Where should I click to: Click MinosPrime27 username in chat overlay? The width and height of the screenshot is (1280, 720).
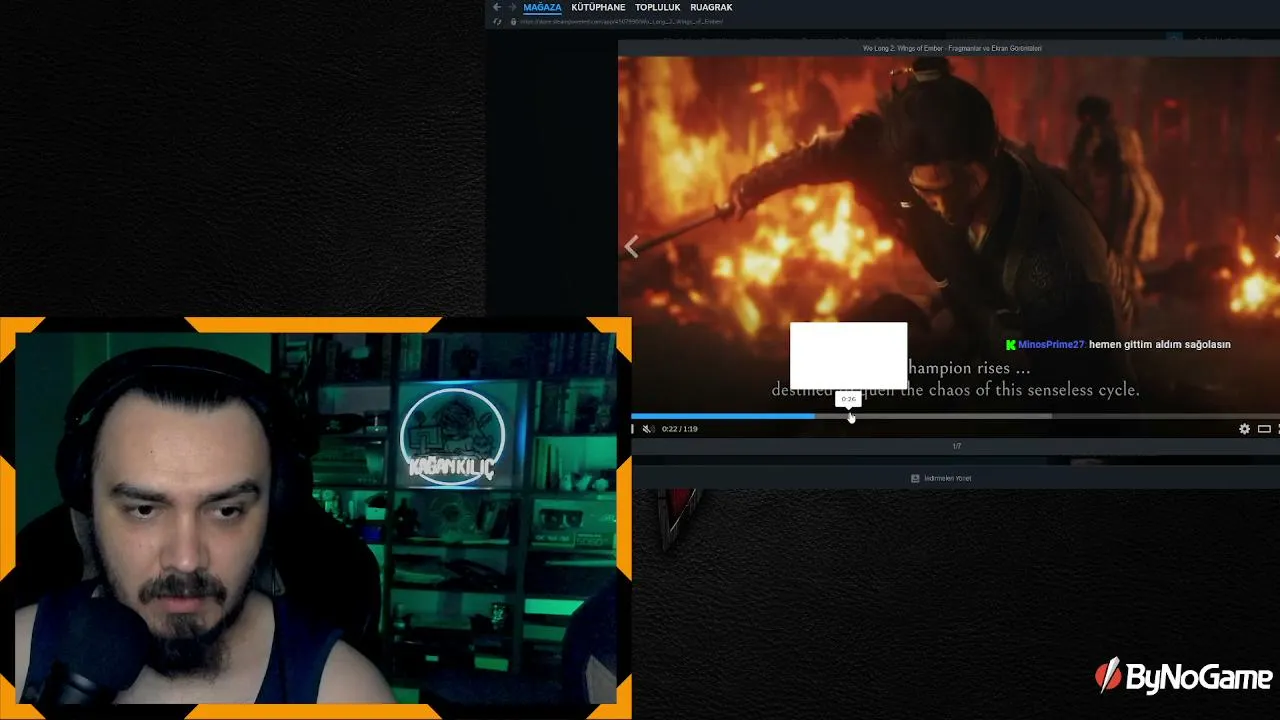coord(1051,344)
